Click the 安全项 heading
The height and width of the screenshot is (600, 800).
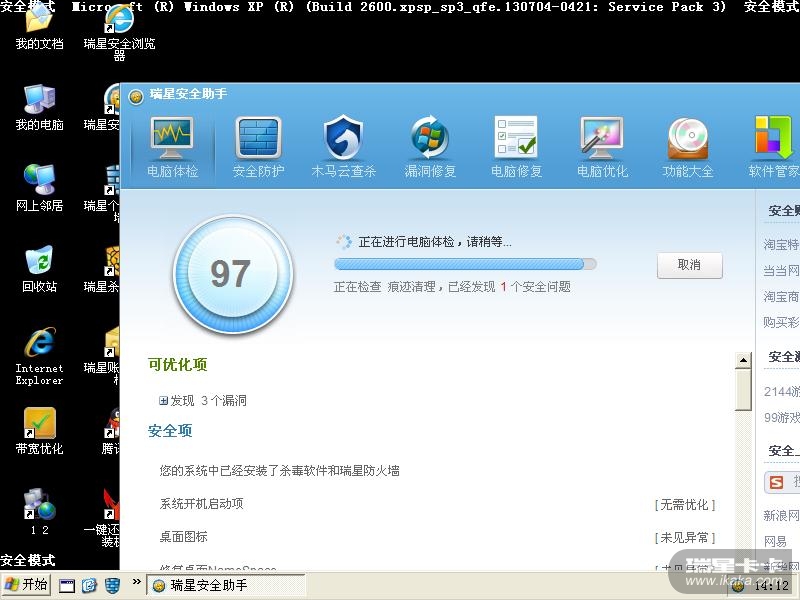coord(170,431)
